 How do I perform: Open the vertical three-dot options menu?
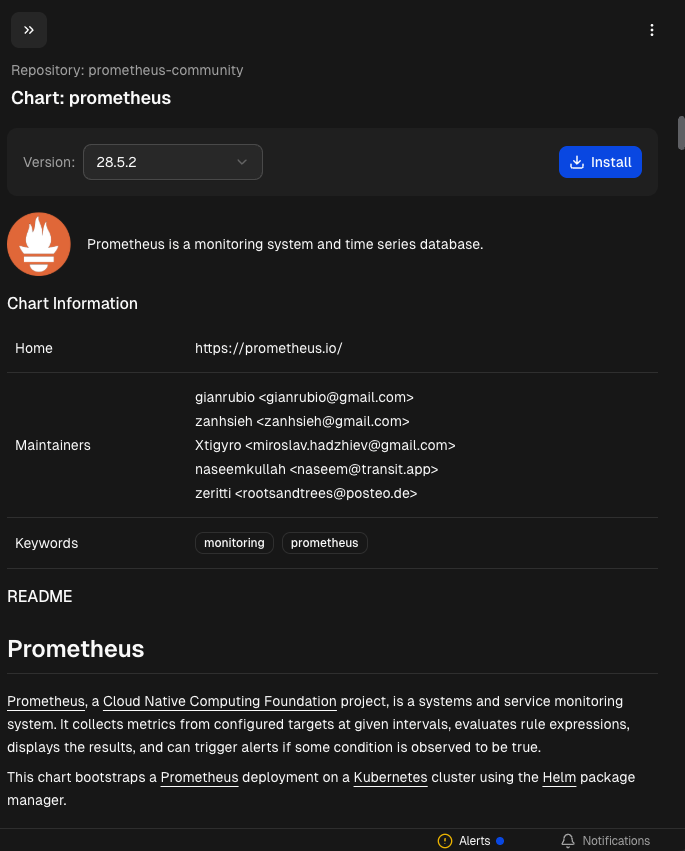click(652, 30)
